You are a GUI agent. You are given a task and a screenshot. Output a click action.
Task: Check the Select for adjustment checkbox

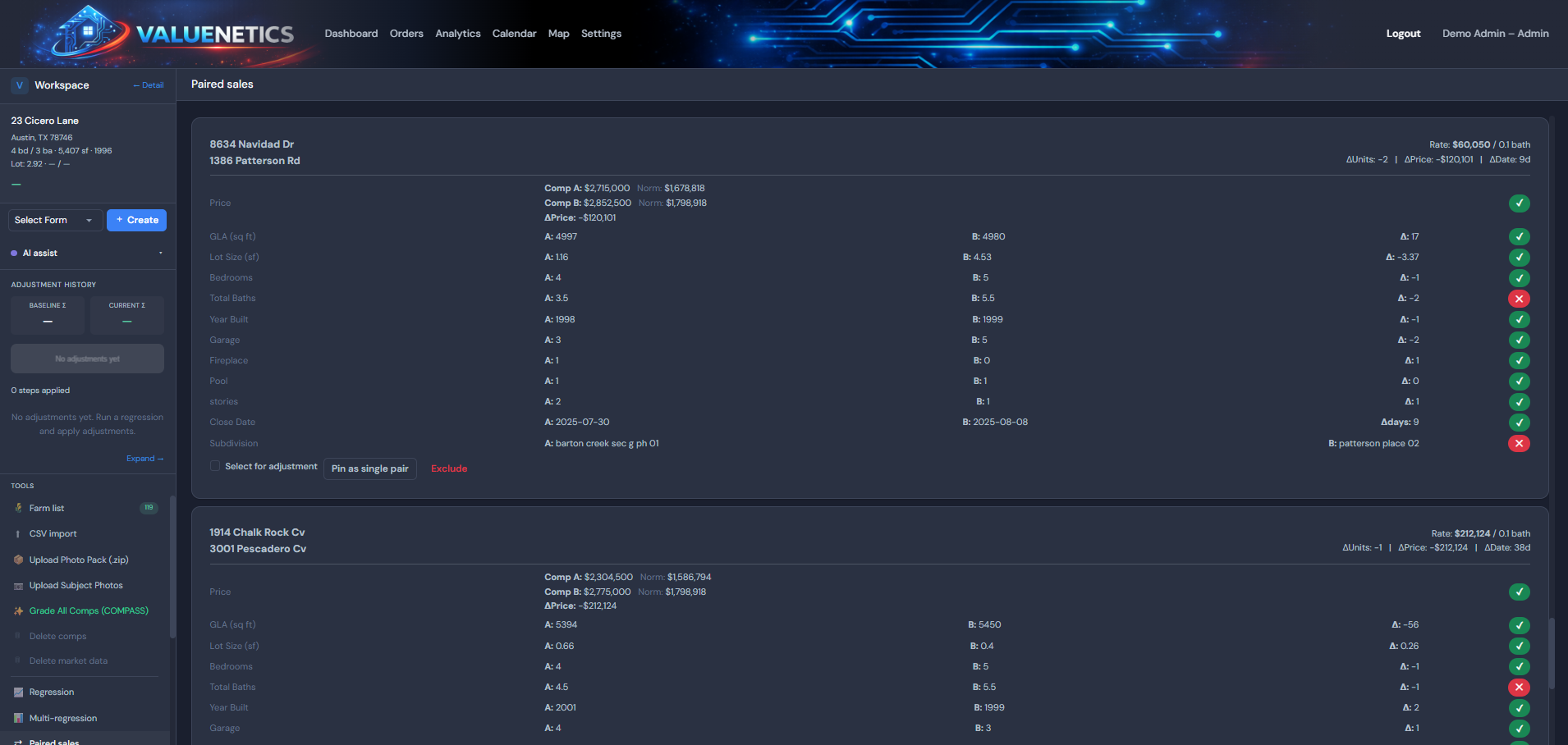coord(215,466)
